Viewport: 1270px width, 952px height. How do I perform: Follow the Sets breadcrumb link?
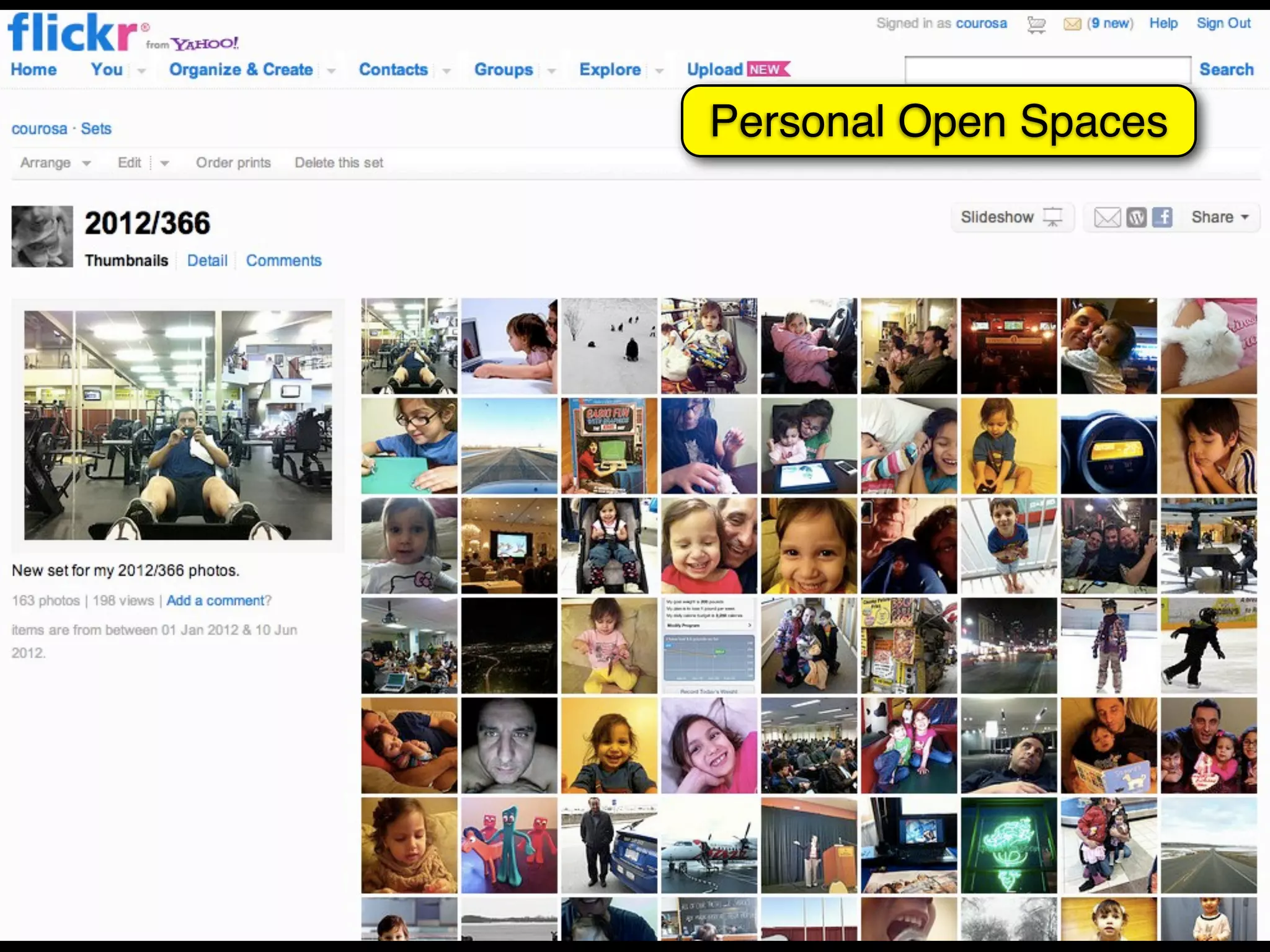96,129
